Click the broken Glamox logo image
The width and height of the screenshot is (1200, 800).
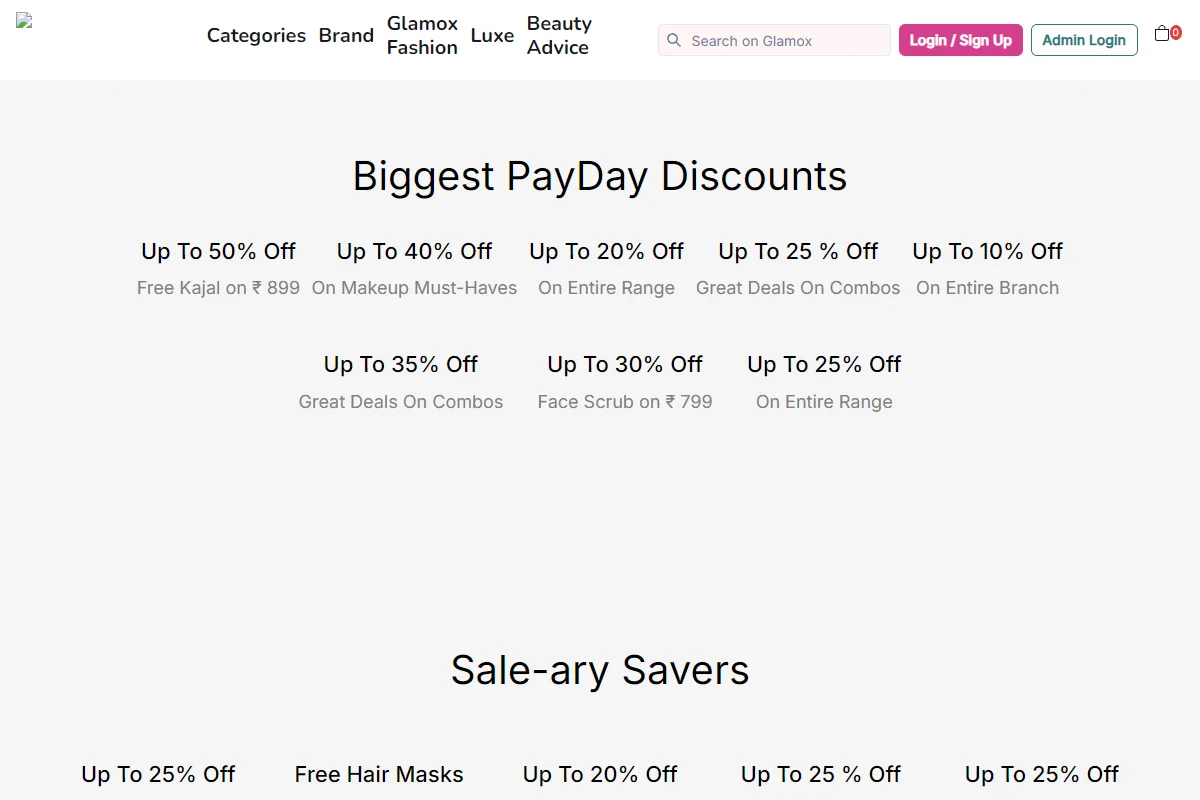(24, 20)
